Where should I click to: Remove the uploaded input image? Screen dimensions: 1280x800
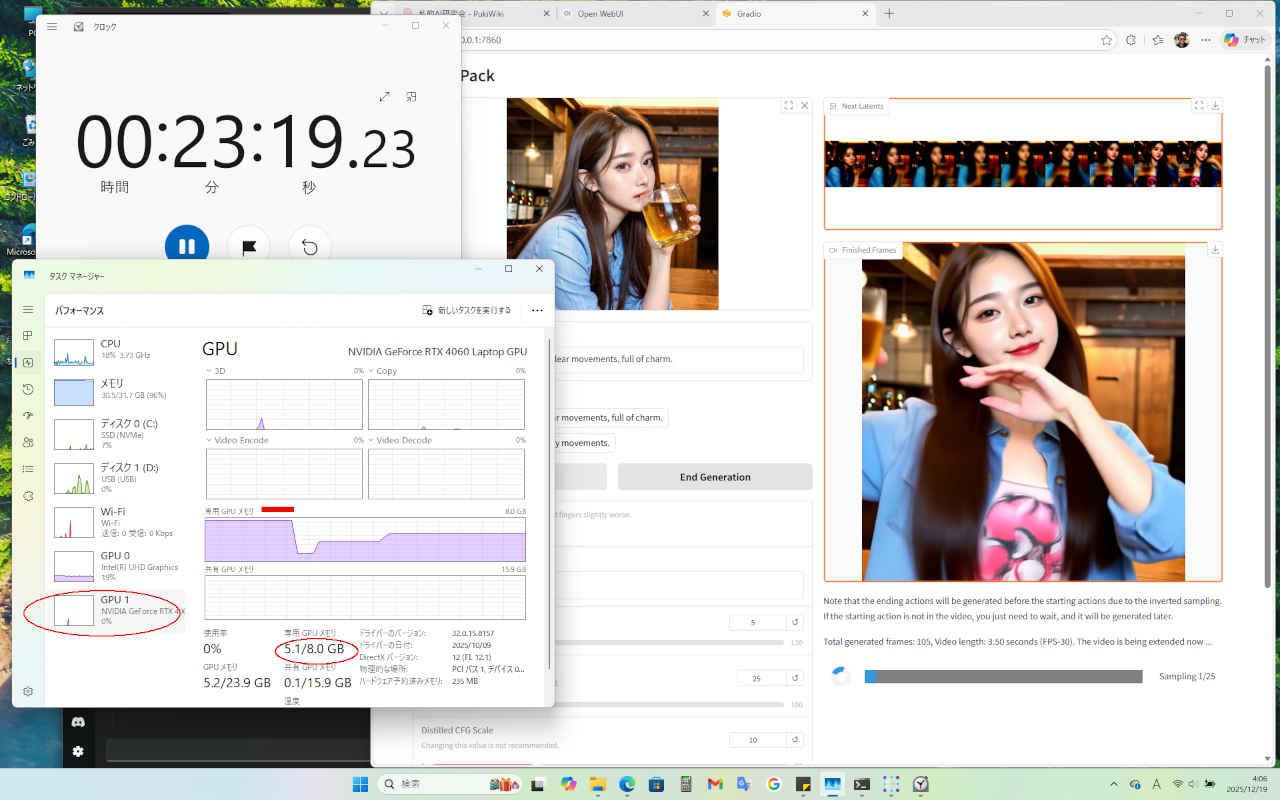(x=805, y=105)
